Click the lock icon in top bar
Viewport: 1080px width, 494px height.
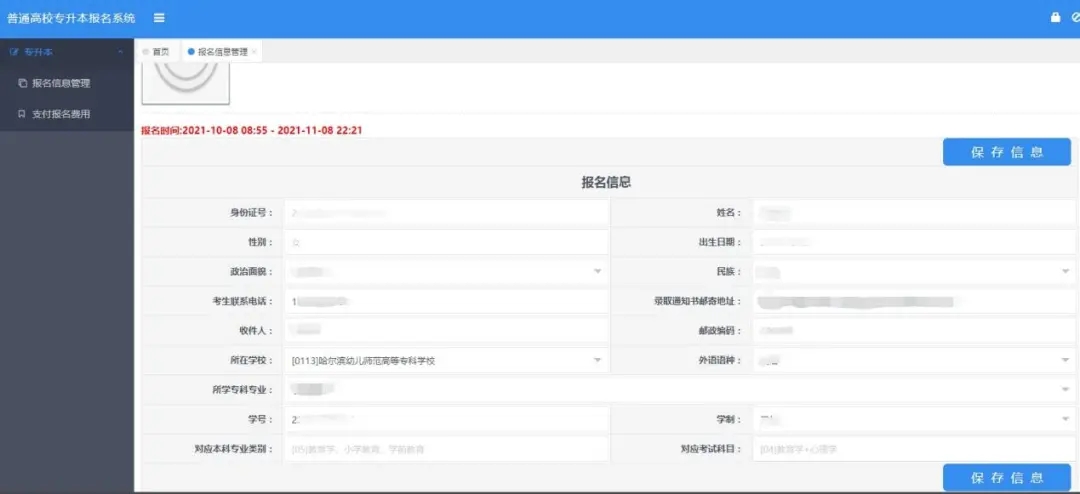point(1055,18)
